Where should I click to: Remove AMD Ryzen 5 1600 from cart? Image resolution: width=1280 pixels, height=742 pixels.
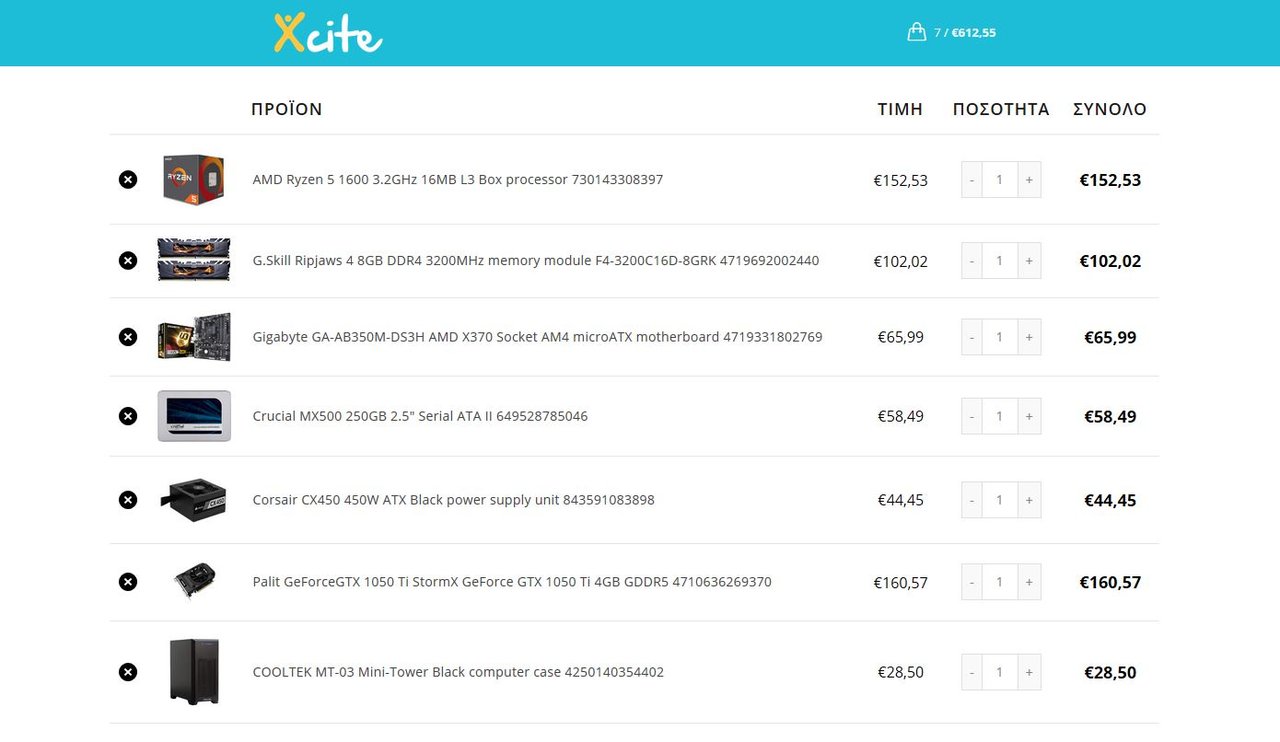(128, 180)
